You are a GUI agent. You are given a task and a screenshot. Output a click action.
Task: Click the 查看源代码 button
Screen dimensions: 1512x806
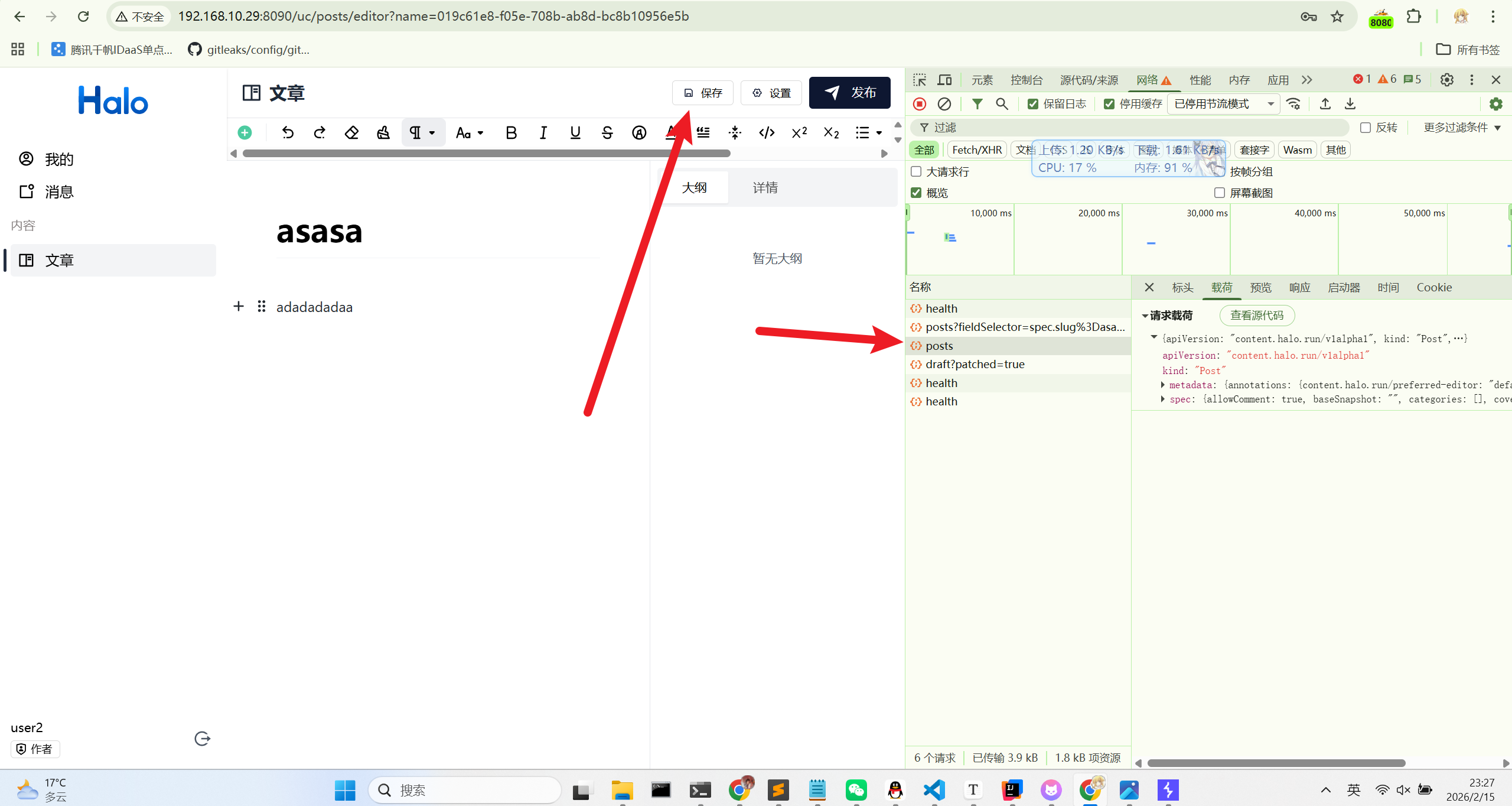(1256, 315)
